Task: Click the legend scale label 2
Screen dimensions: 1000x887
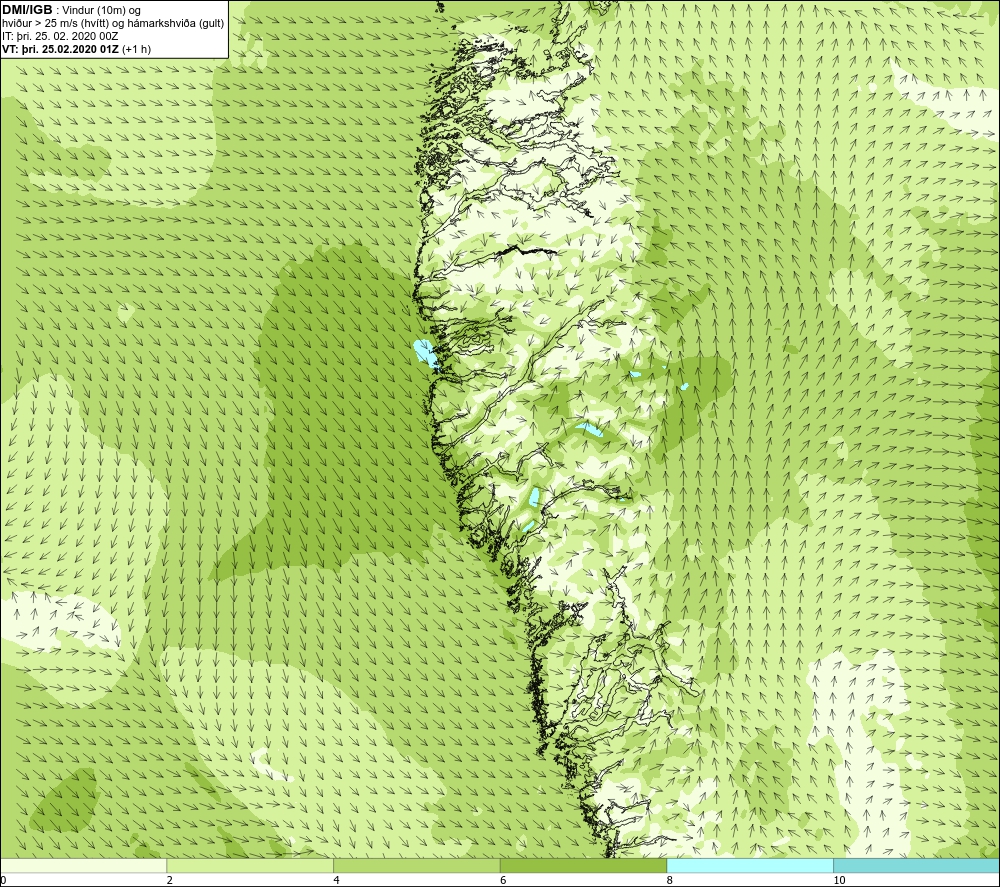Action: point(170,881)
